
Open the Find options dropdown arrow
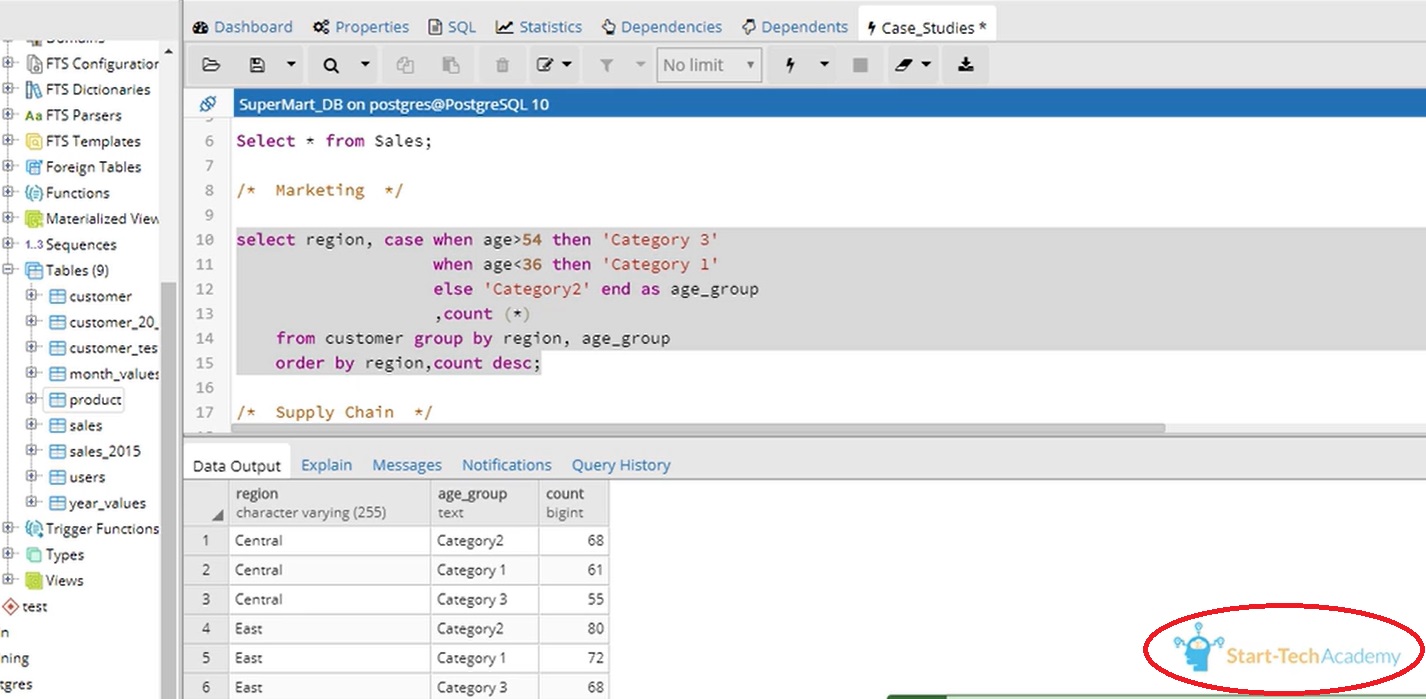click(x=365, y=65)
